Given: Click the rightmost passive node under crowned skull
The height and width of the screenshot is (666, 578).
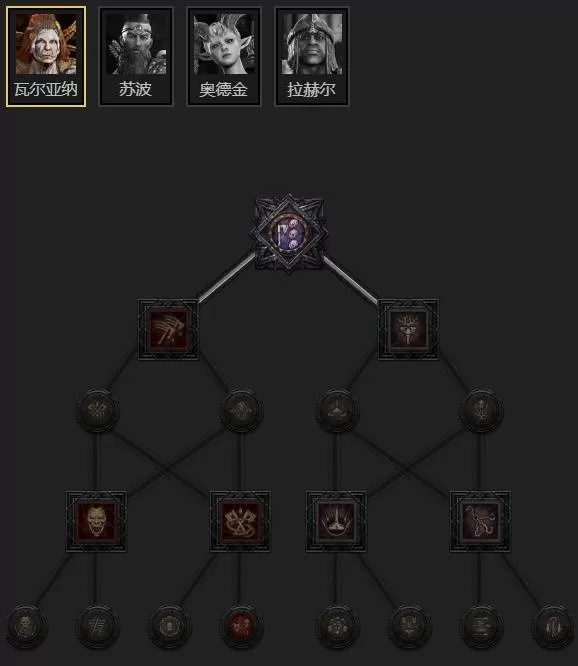Looking at the screenshot, I should tap(481, 411).
